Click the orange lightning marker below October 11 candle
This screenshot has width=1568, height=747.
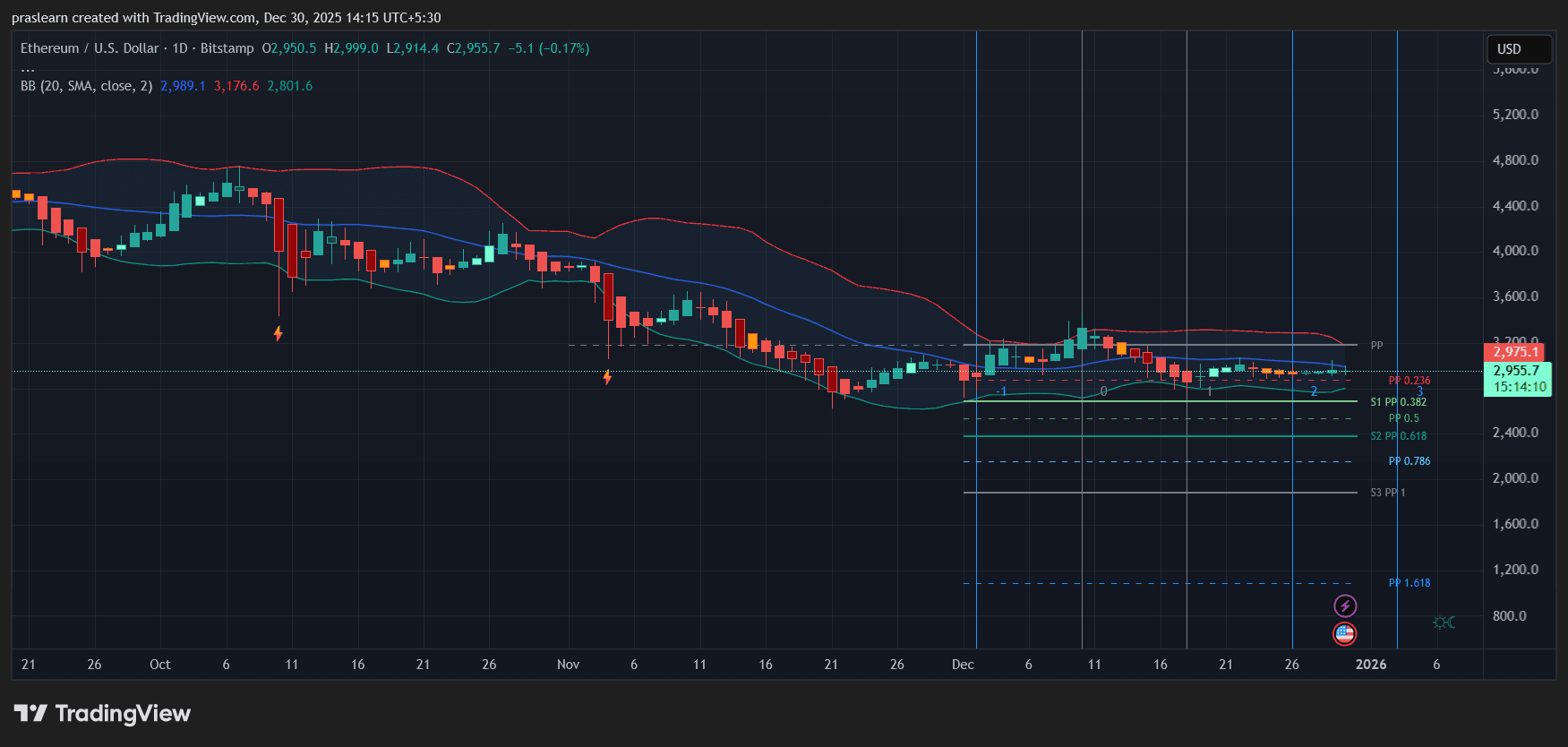pyautogui.click(x=278, y=334)
